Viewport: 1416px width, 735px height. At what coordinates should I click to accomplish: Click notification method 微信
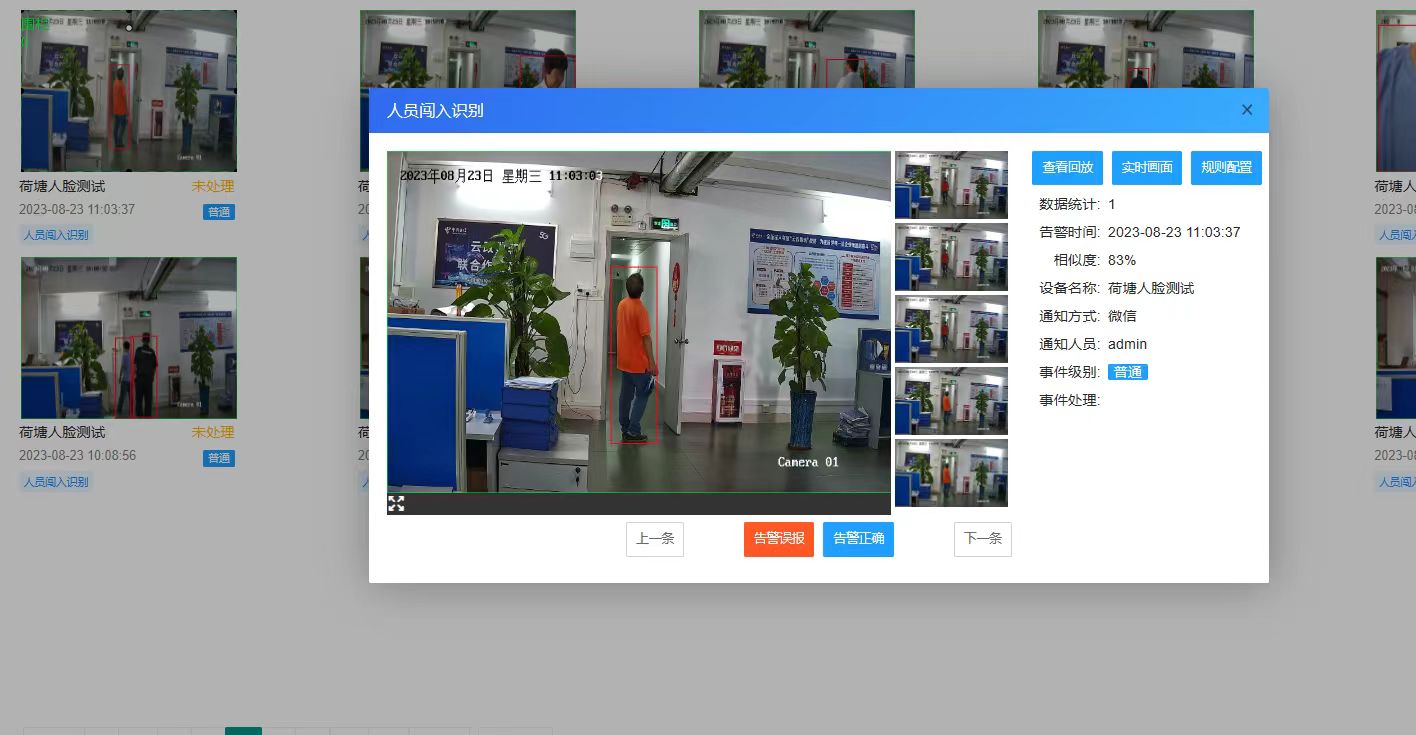click(x=1122, y=316)
